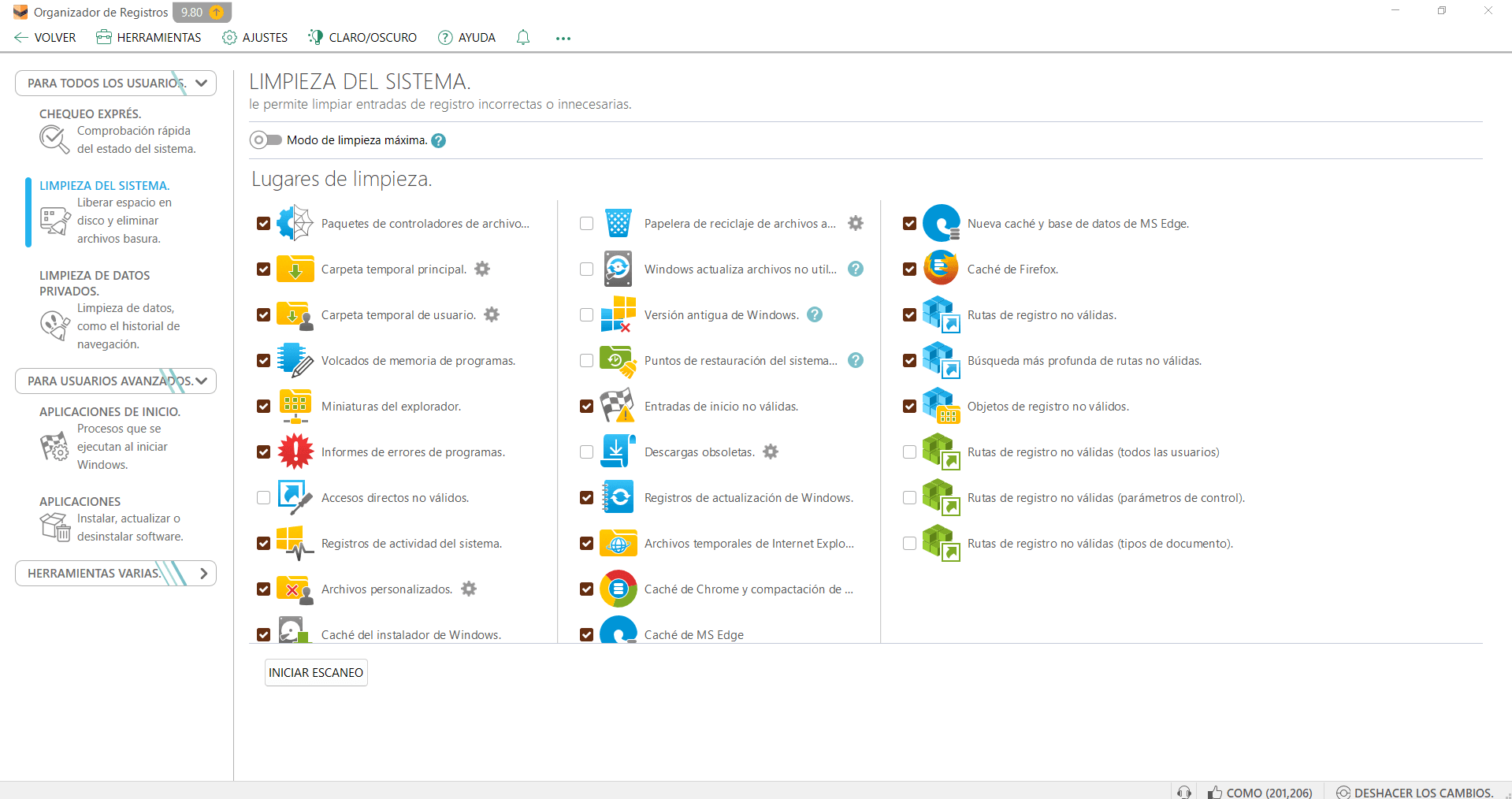The height and width of the screenshot is (799, 1512).
Task: Check Accesos directos no válidos checkbox
Action: [x=263, y=497]
